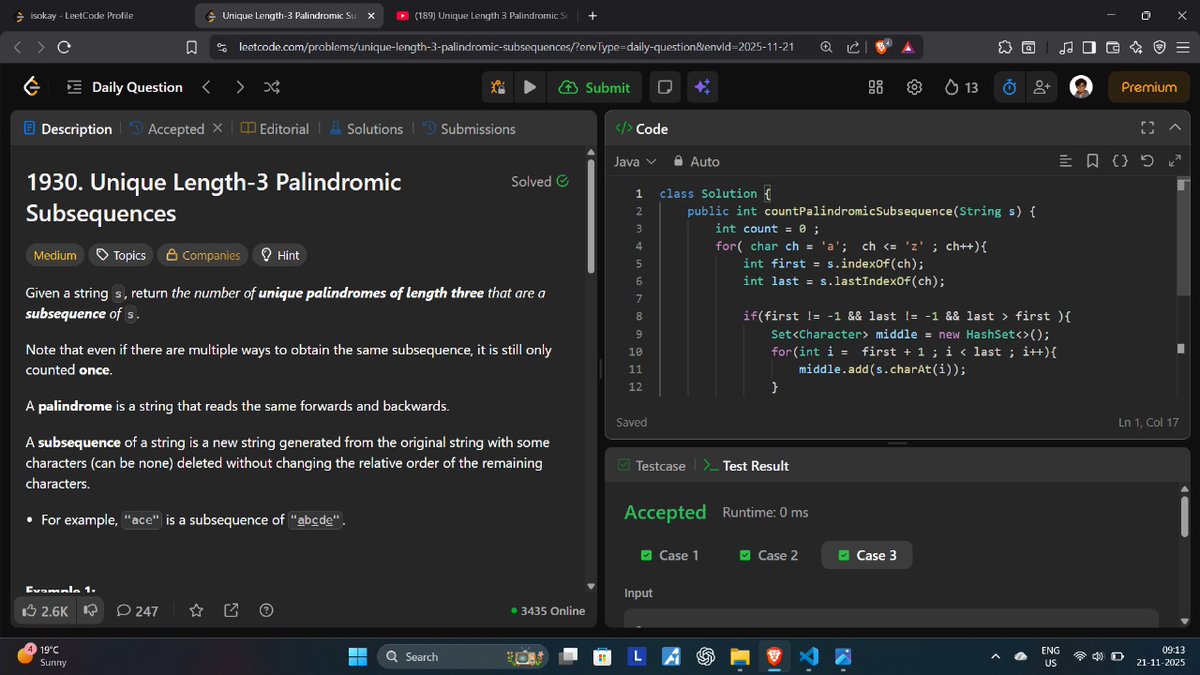The height and width of the screenshot is (675, 1200).
Task: Open the Submissions tab
Action: [469, 129]
